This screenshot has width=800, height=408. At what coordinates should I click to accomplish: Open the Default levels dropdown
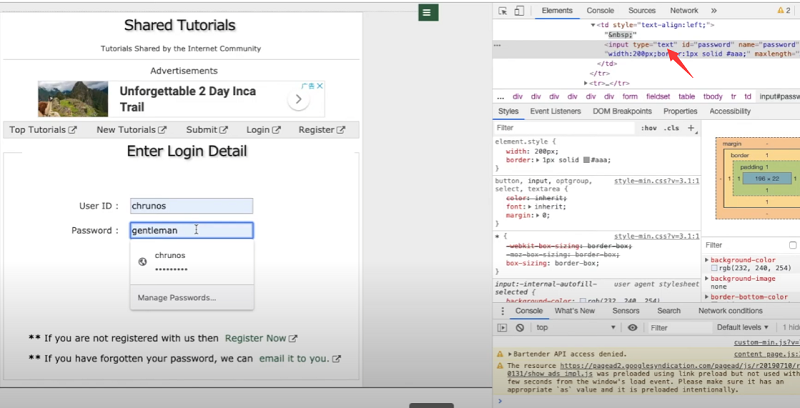tap(745, 328)
